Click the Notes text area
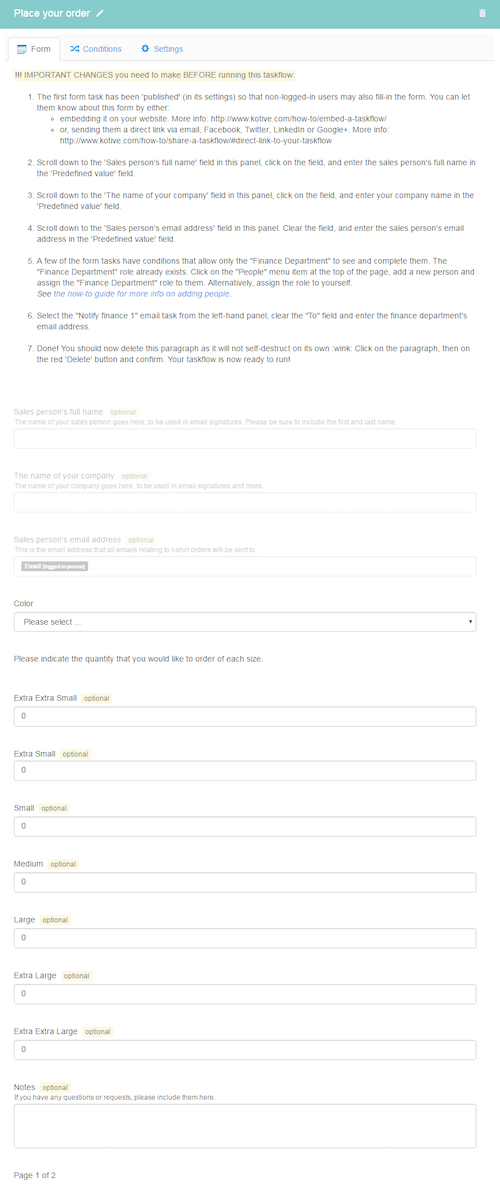This screenshot has height=1204, width=500. (x=245, y=1125)
